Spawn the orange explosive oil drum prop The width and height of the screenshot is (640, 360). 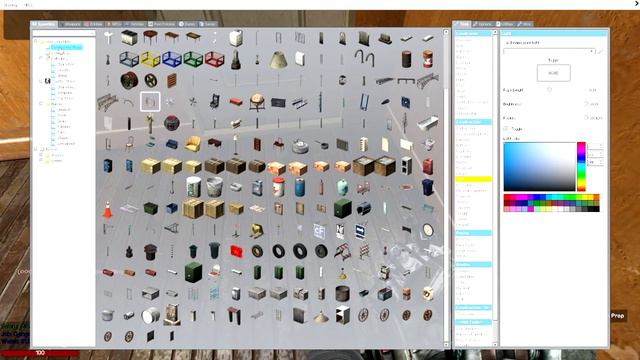coord(428,60)
